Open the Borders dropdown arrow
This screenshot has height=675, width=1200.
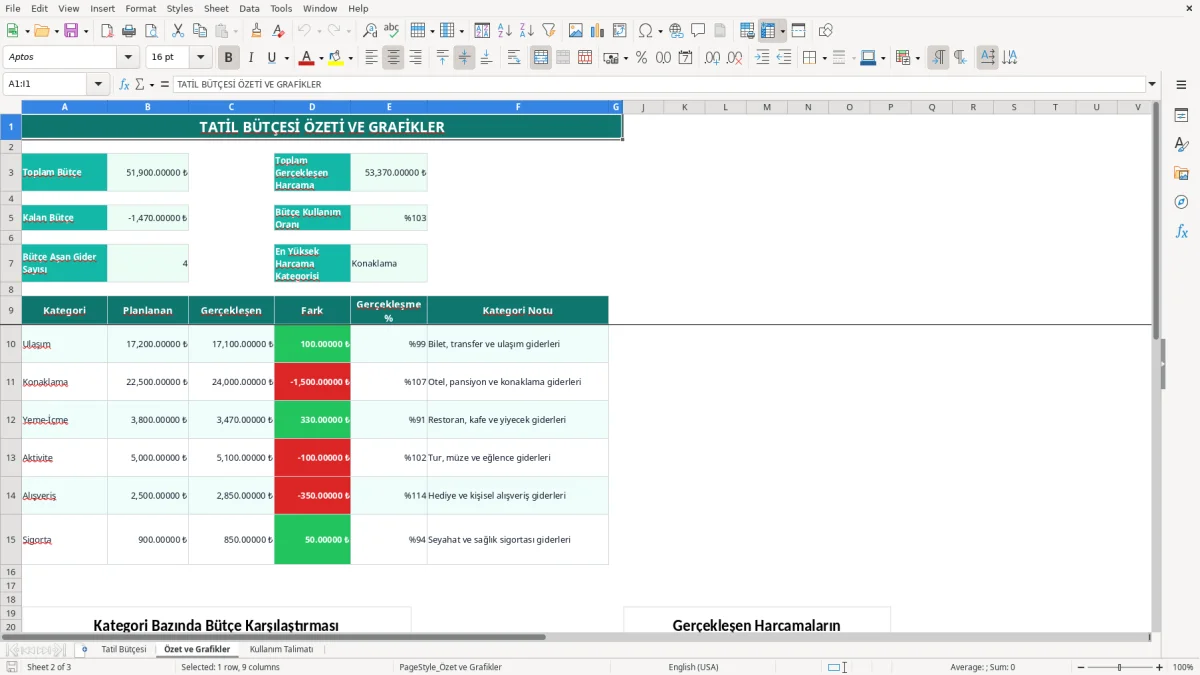(x=823, y=58)
